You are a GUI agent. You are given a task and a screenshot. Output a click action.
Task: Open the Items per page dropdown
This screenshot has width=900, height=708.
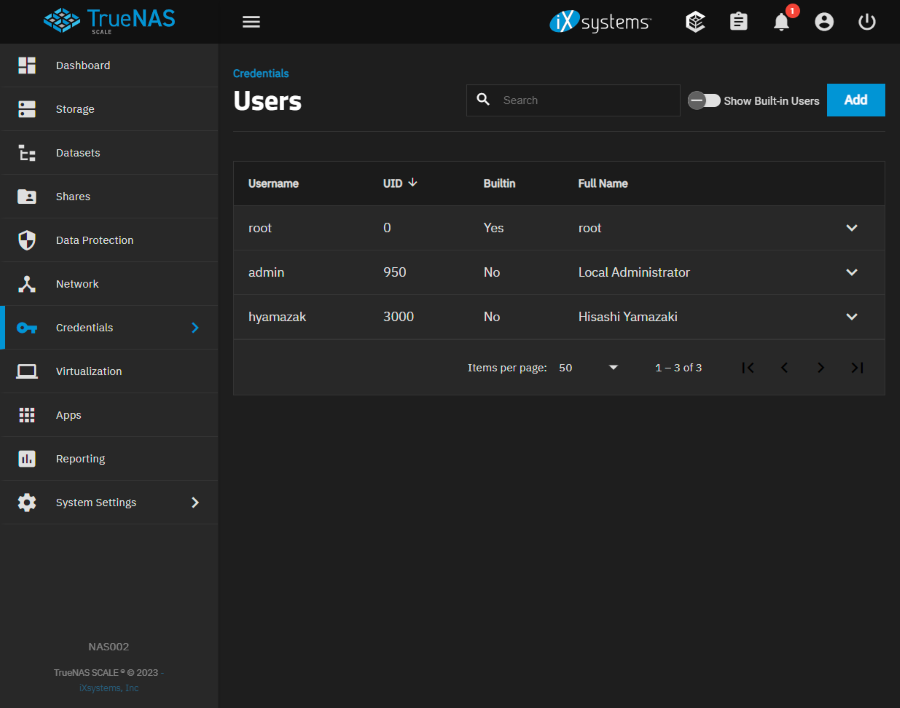589,368
